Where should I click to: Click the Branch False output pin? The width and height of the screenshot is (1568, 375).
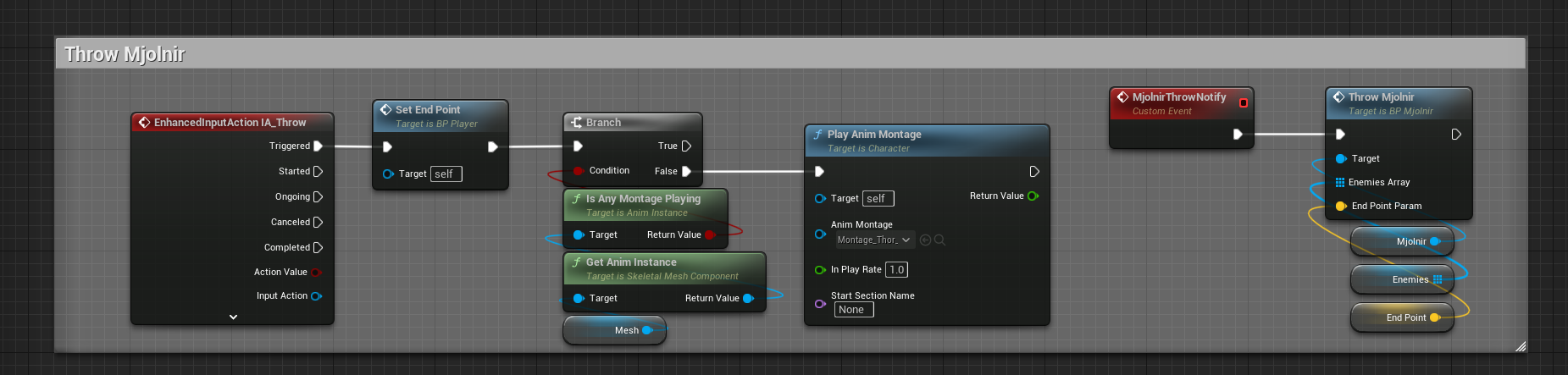tap(687, 172)
